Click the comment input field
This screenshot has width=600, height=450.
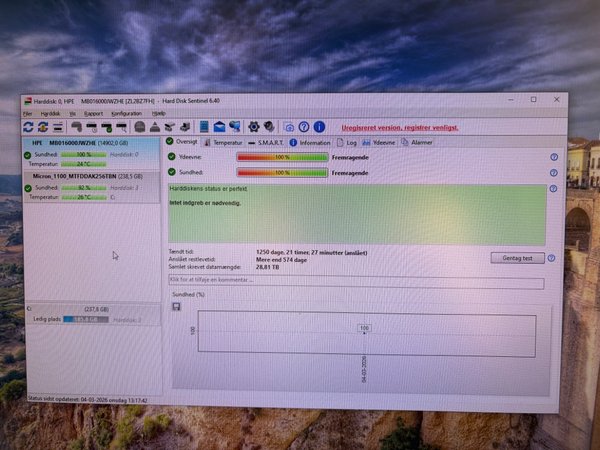click(x=355, y=280)
